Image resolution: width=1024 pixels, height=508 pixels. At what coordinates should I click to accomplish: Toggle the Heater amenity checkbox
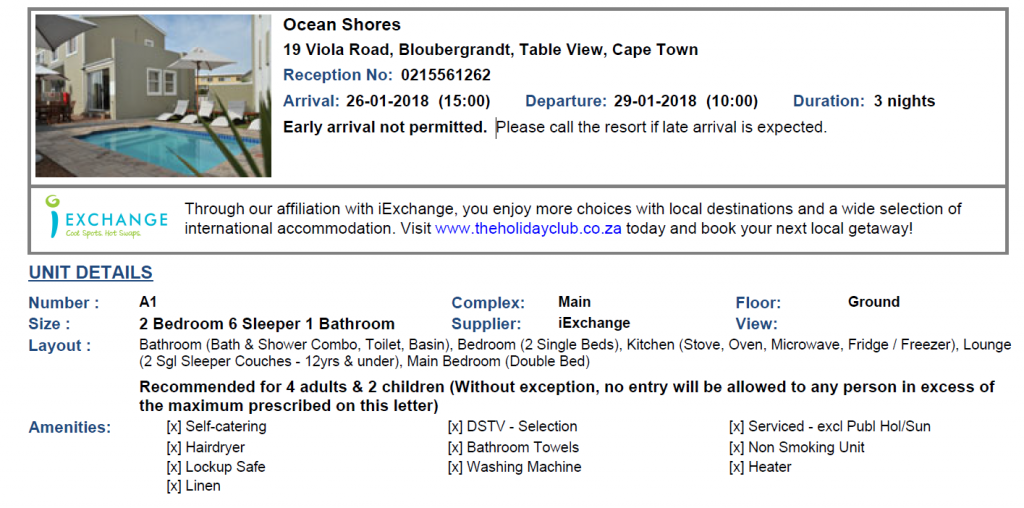pos(737,468)
